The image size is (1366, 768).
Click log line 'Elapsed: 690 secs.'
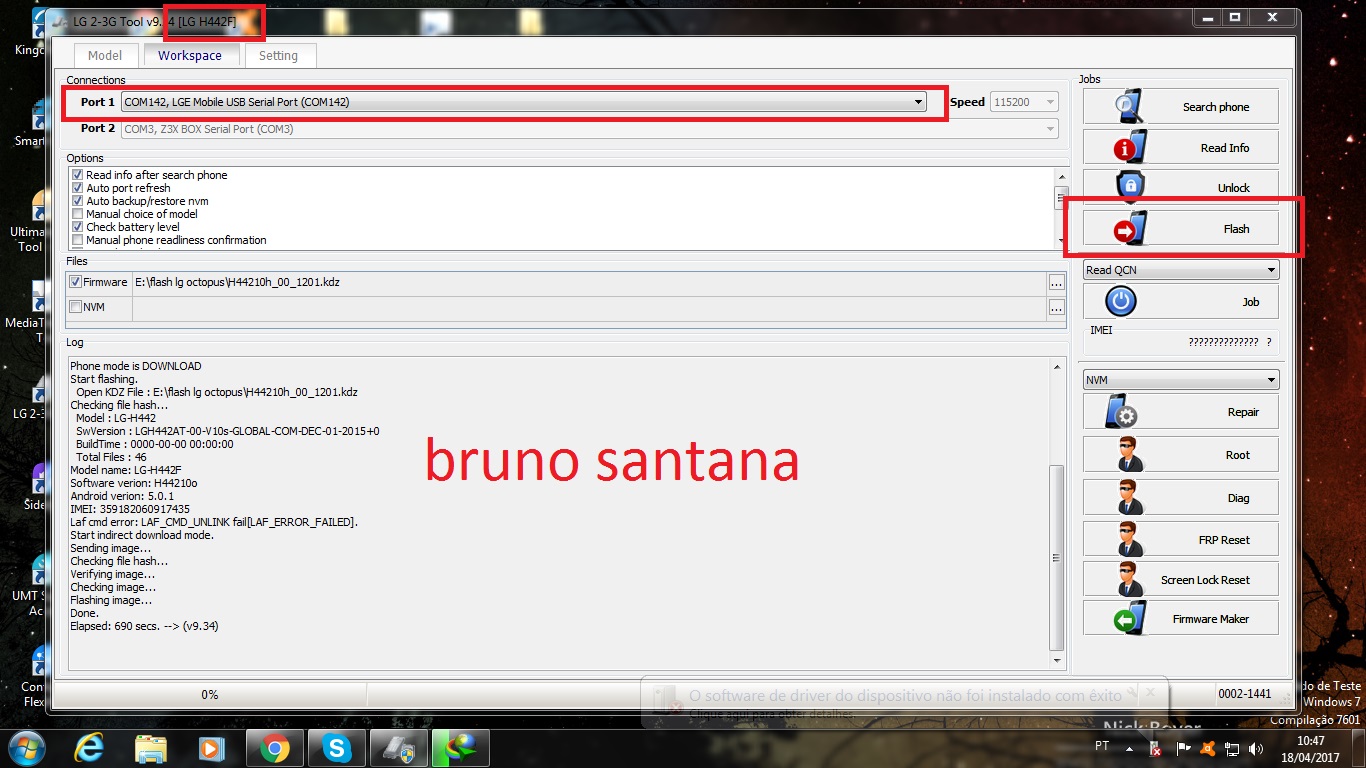144,626
